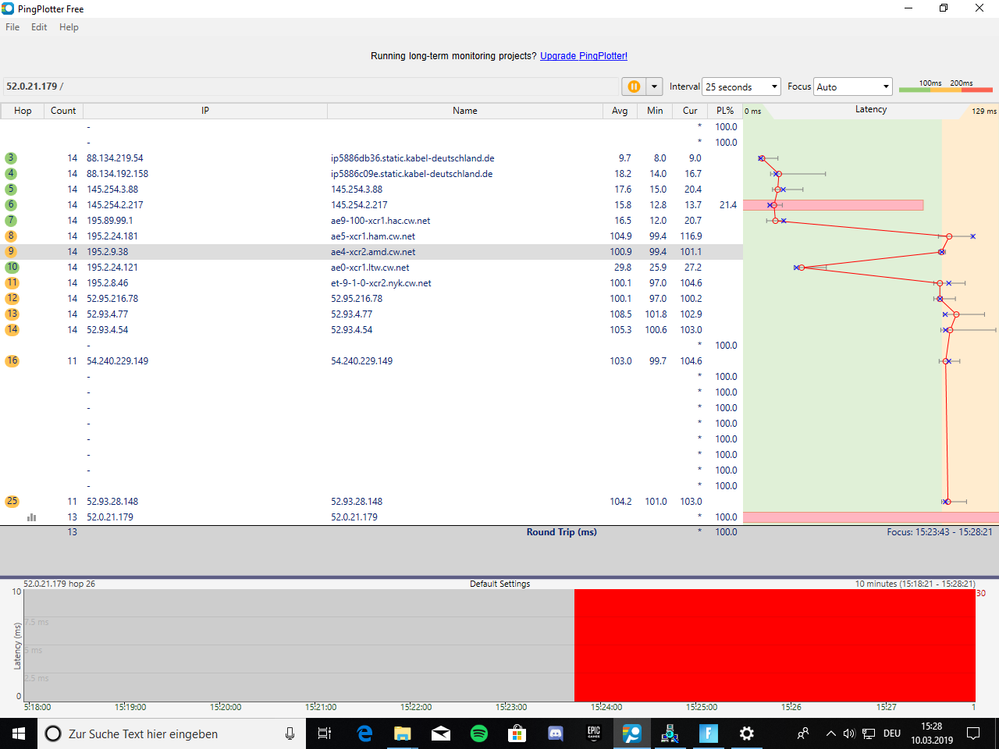Click name et-9-1-0-xcr2.nyk.cw.net
This screenshot has height=749, width=999.
click(x=381, y=283)
